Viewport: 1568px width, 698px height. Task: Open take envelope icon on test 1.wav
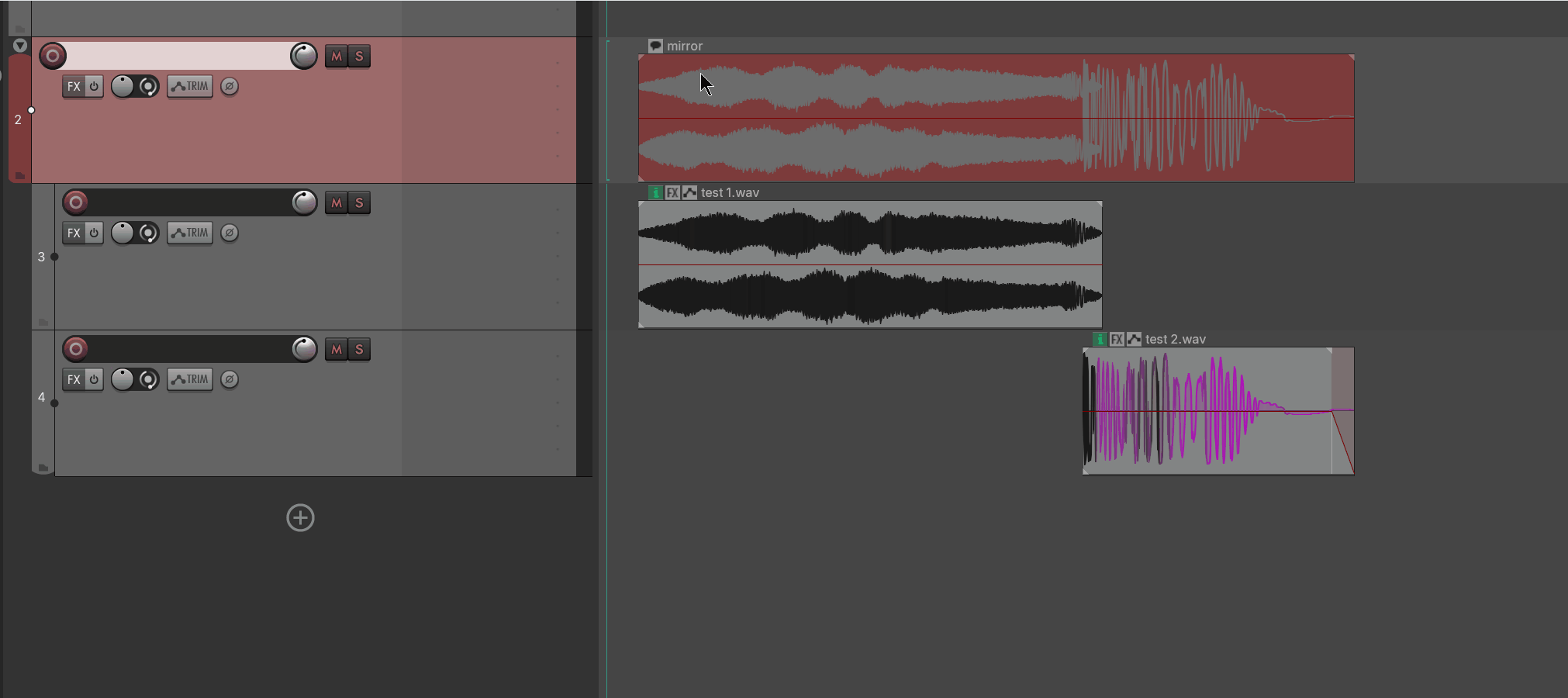(689, 192)
